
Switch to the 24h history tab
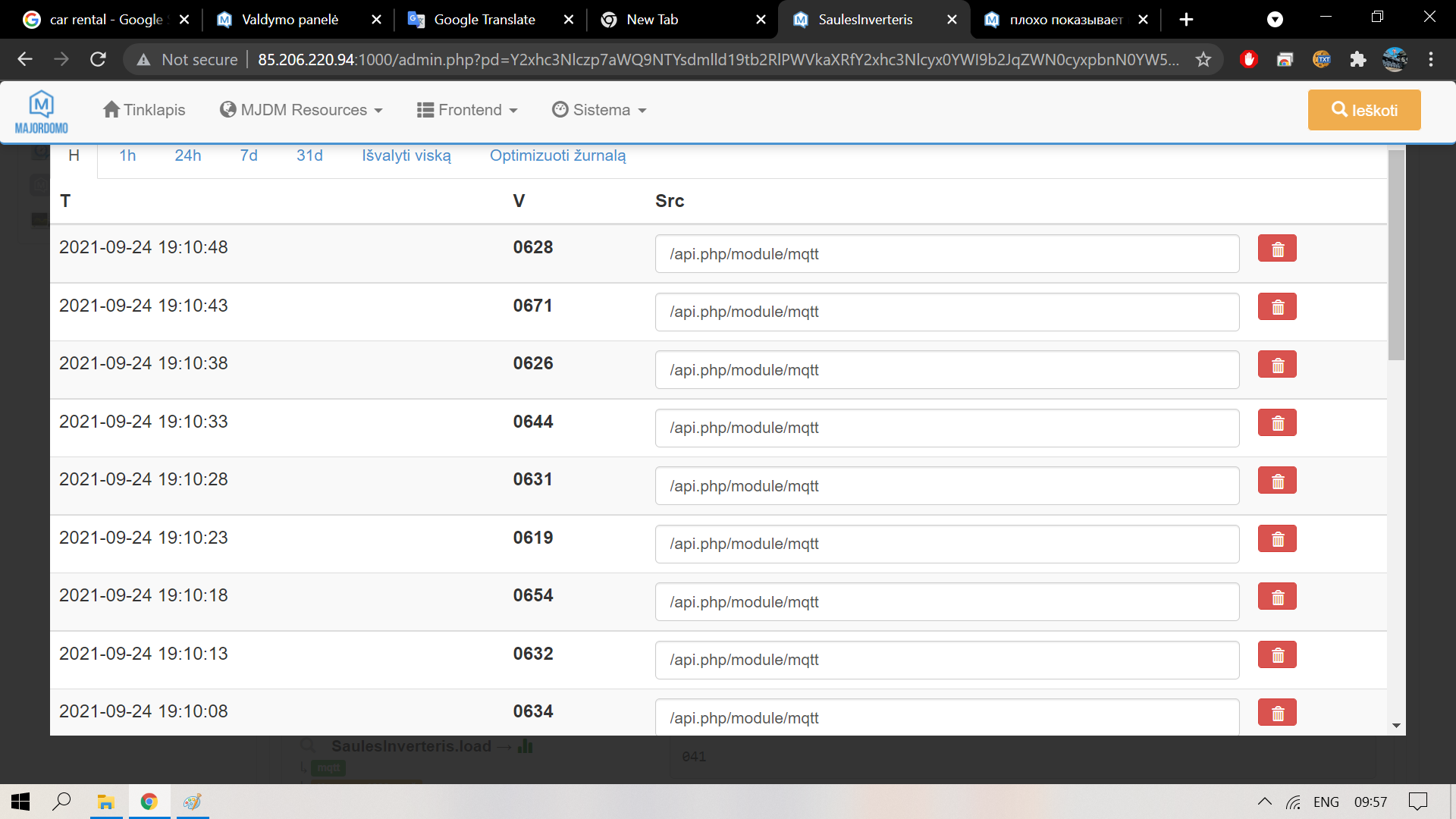click(x=187, y=155)
